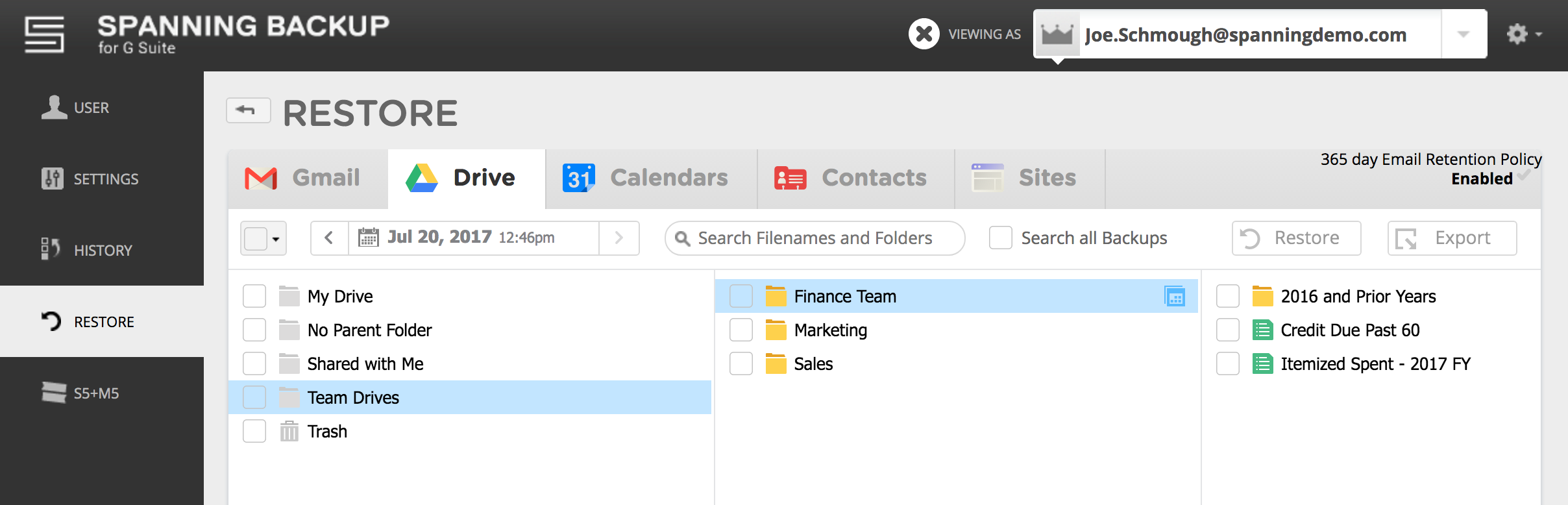The width and height of the screenshot is (1568, 505).
Task: Tick the 2016 and Prior Years checkbox
Action: pos(1228,296)
